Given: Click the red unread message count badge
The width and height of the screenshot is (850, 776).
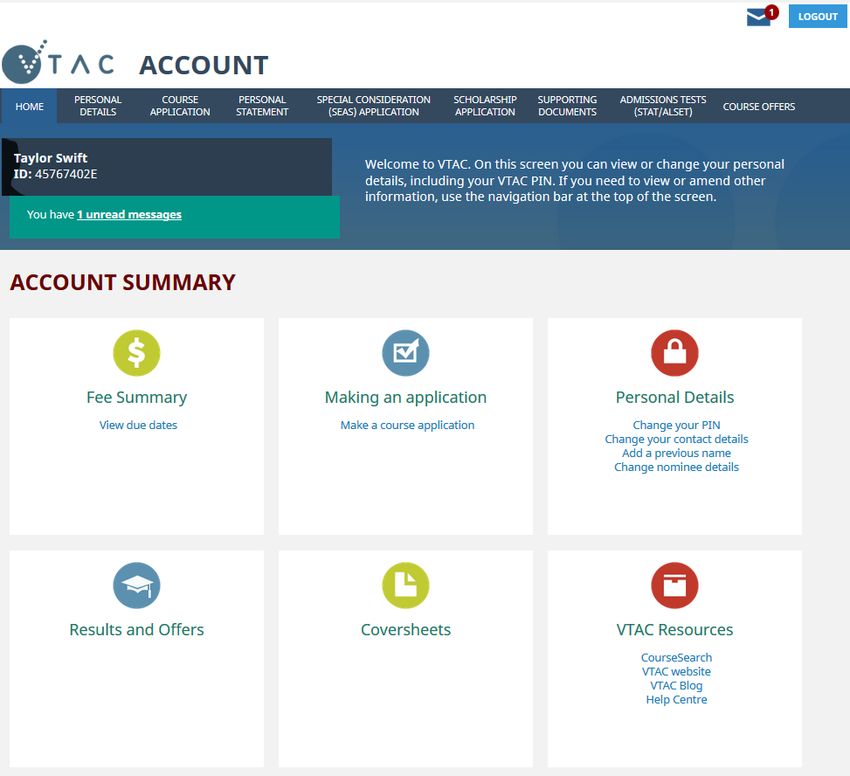Looking at the screenshot, I should (x=771, y=12).
